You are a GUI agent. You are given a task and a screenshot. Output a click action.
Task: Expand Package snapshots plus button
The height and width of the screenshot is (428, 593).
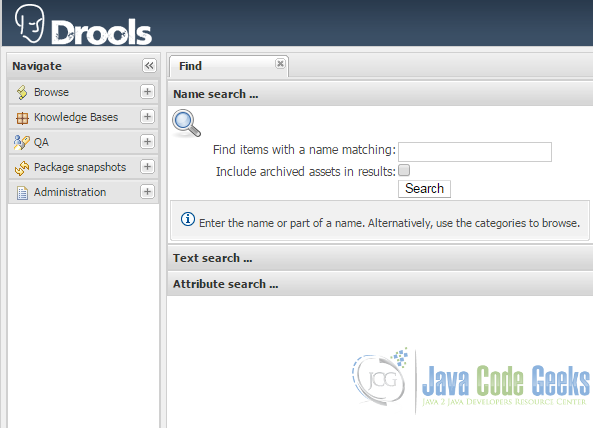147,166
